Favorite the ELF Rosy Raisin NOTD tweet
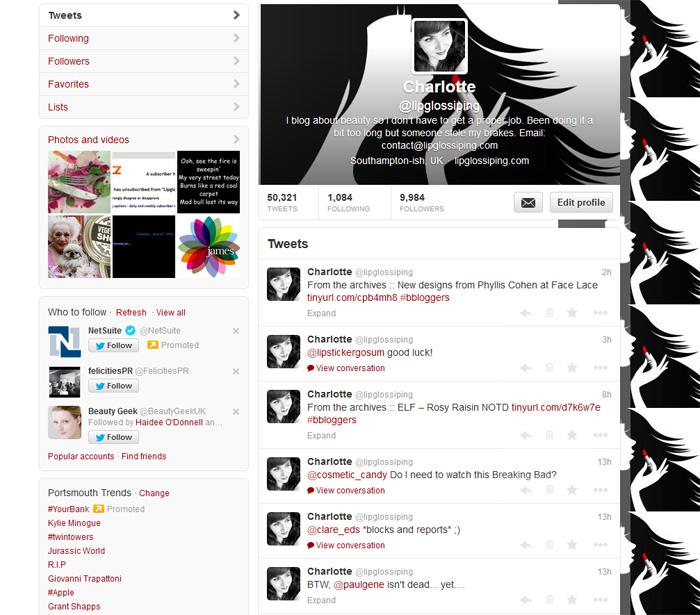Image resolution: width=700 pixels, height=615 pixels. tap(572, 435)
